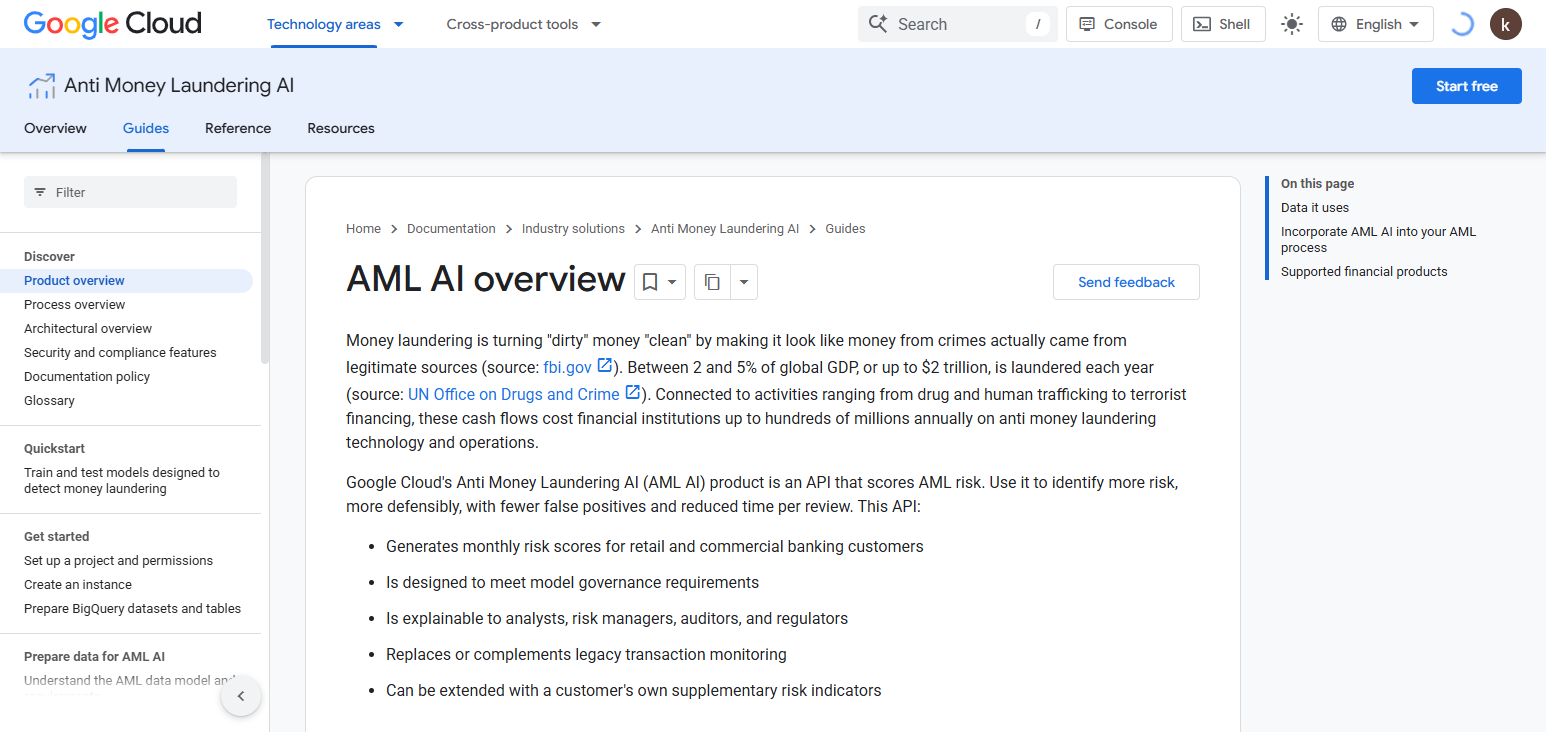Image resolution: width=1546 pixels, height=732 pixels.
Task: Go to Anti Money Laundering AI breadcrumb
Action: (725, 229)
